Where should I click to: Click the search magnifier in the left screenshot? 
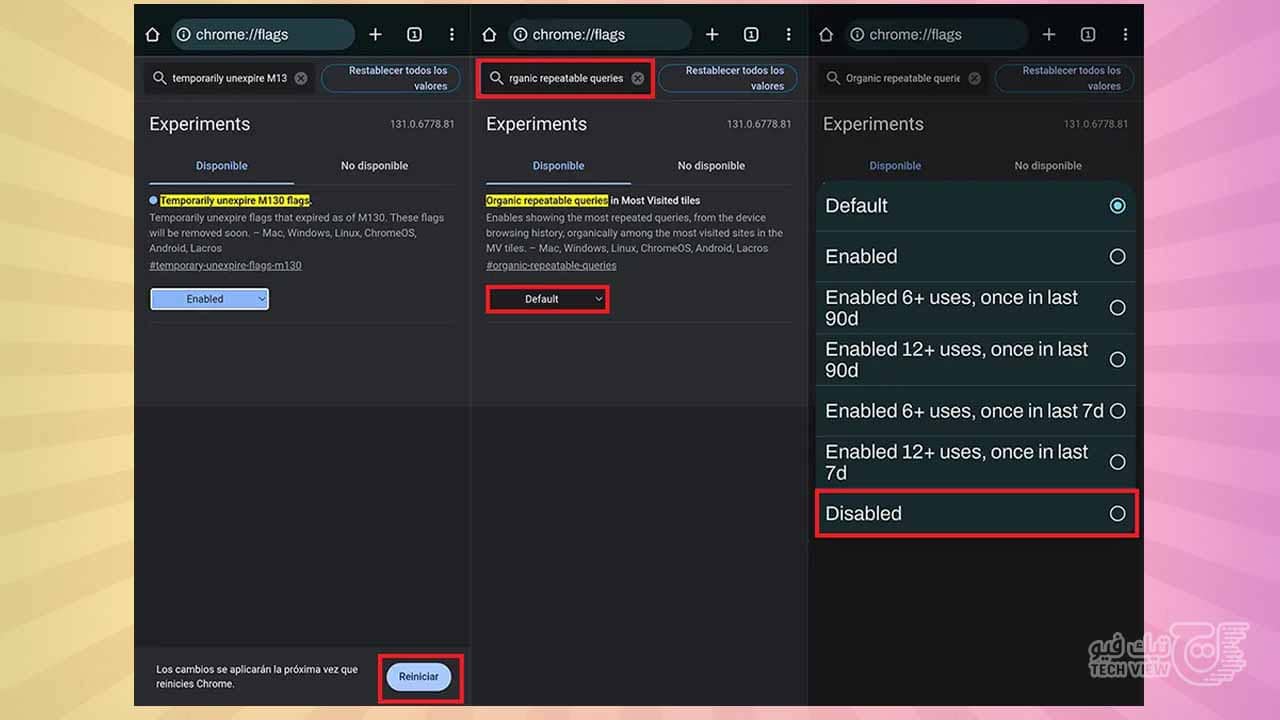(159, 78)
